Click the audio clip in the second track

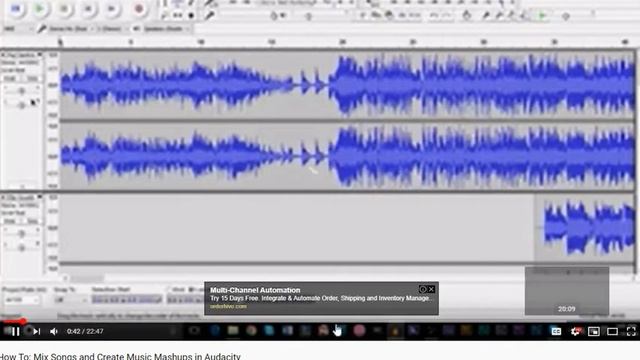click(584, 228)
